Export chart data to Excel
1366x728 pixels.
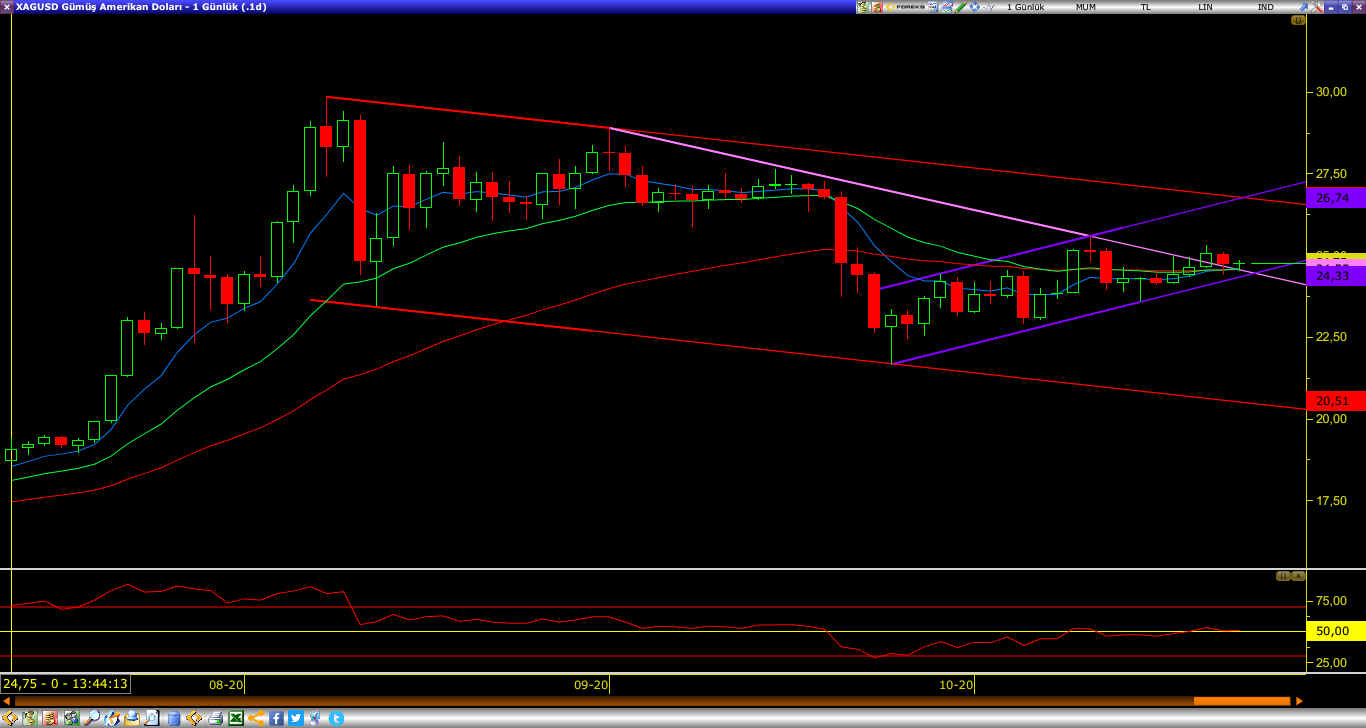tap(236, 718)
